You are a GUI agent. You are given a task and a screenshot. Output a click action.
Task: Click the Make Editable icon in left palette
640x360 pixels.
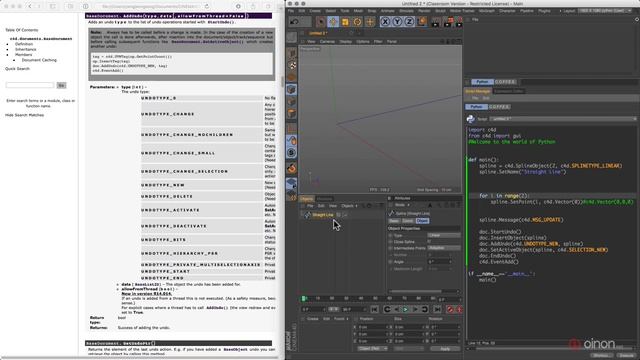pos(291,37)
